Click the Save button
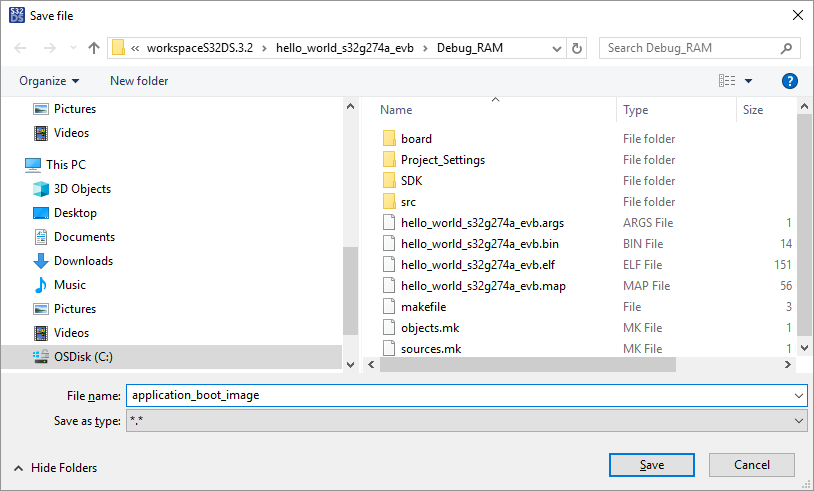Viewport: 814px width, 491px height. click(x=652, y=465)
